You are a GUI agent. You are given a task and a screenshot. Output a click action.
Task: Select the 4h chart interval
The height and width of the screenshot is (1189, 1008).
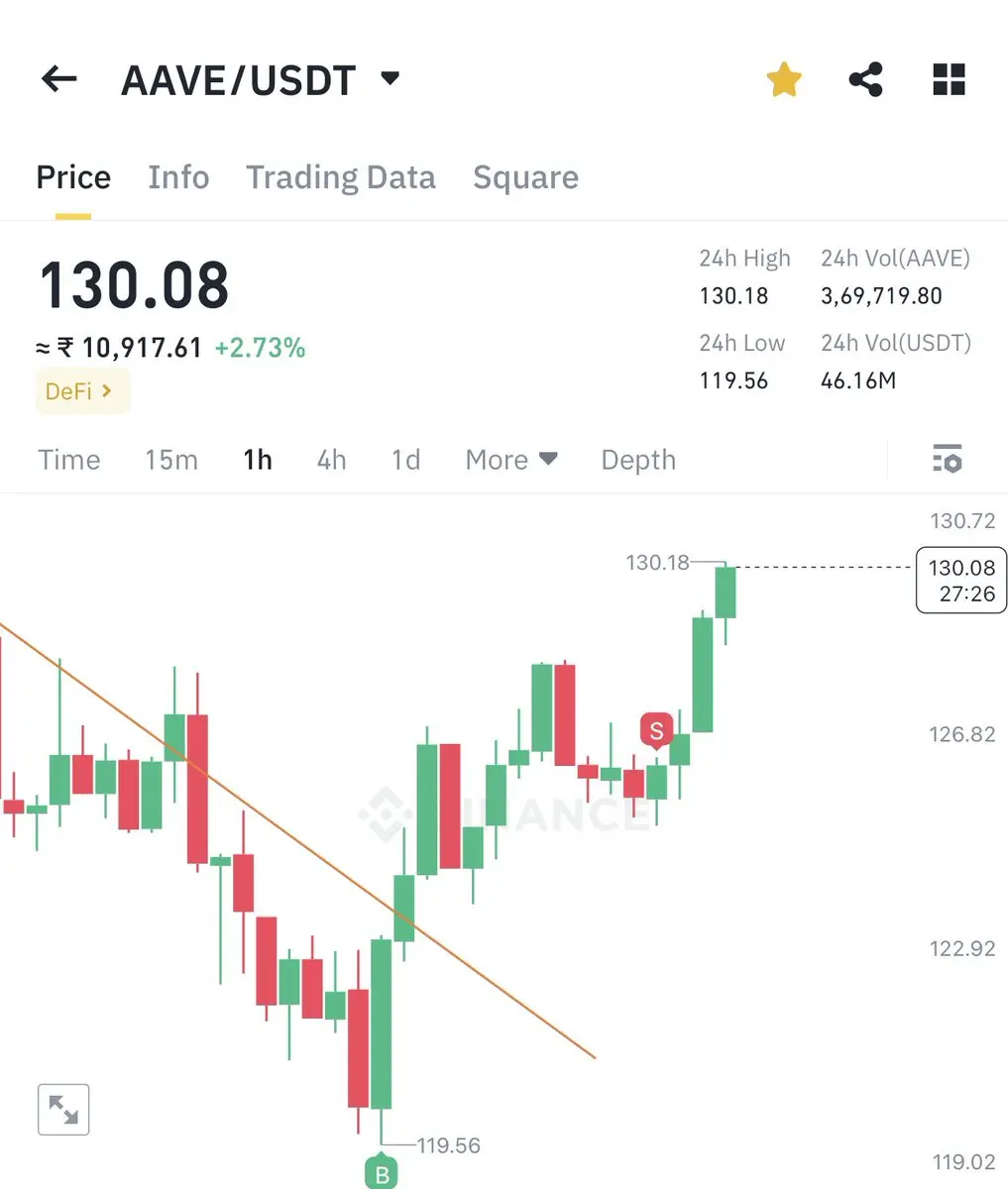click(x=331, y=460)
